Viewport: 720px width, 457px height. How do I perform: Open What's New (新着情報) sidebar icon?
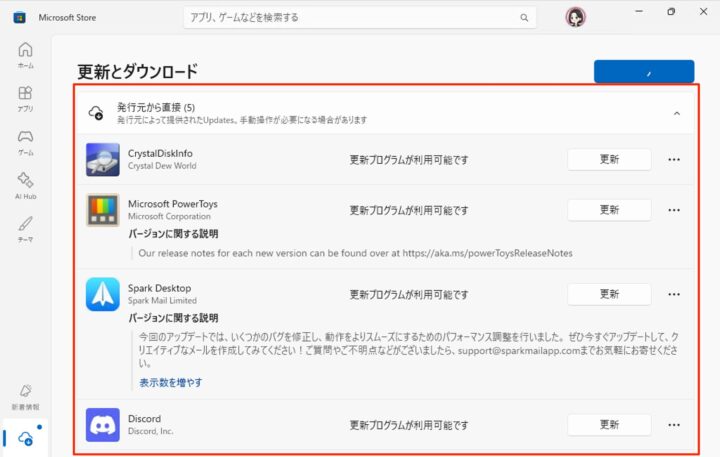(25, 396)
